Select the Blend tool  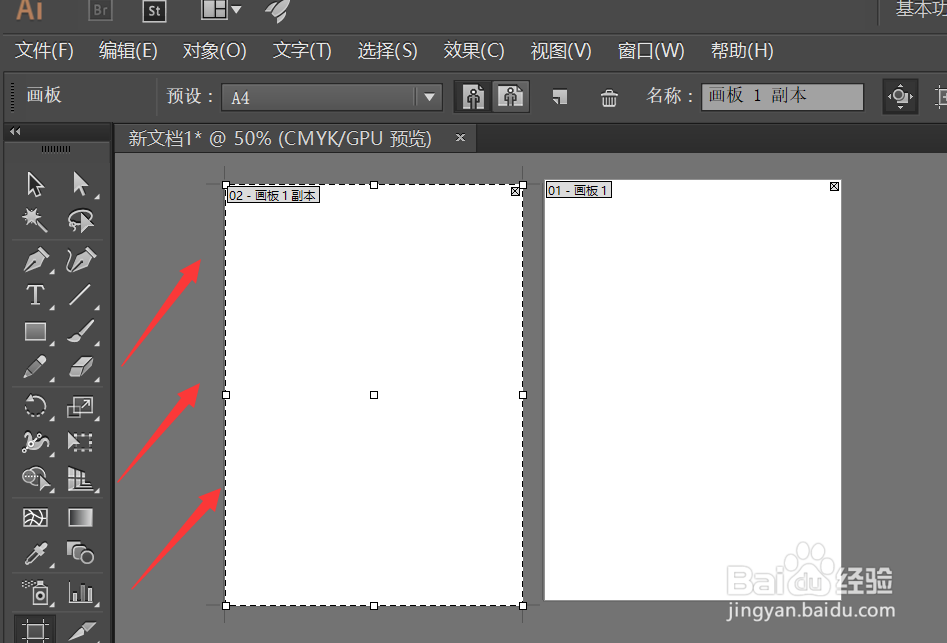click(80, 552)
